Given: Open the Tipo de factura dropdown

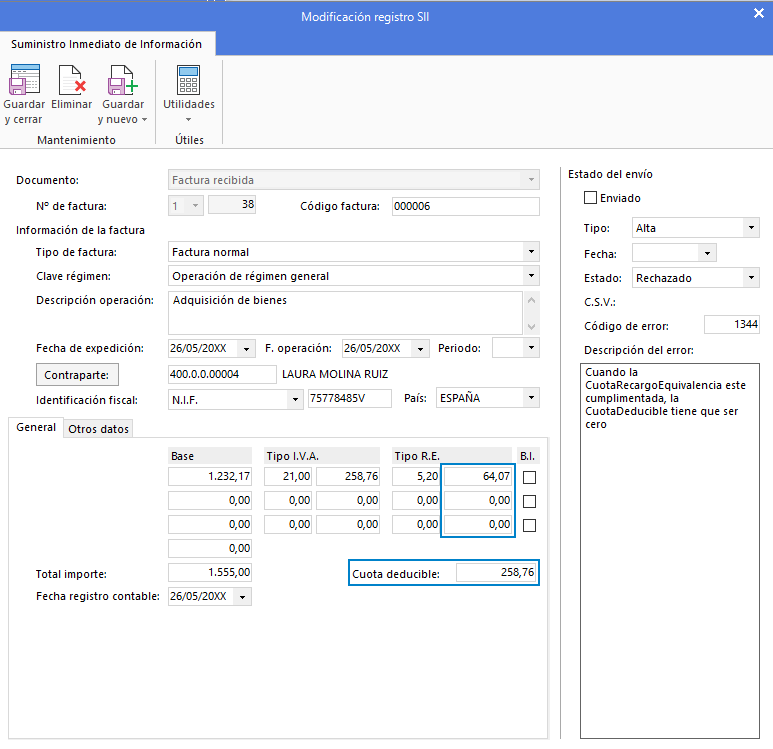Looking at the screenshot, I should click(x=531, y=251).
